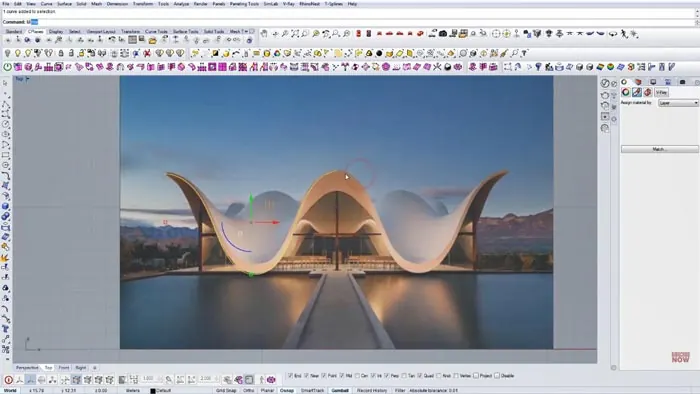Screen dimensions: 700x394
Task: Open the Paneling Tools menu
Action: tap(244, 4)
